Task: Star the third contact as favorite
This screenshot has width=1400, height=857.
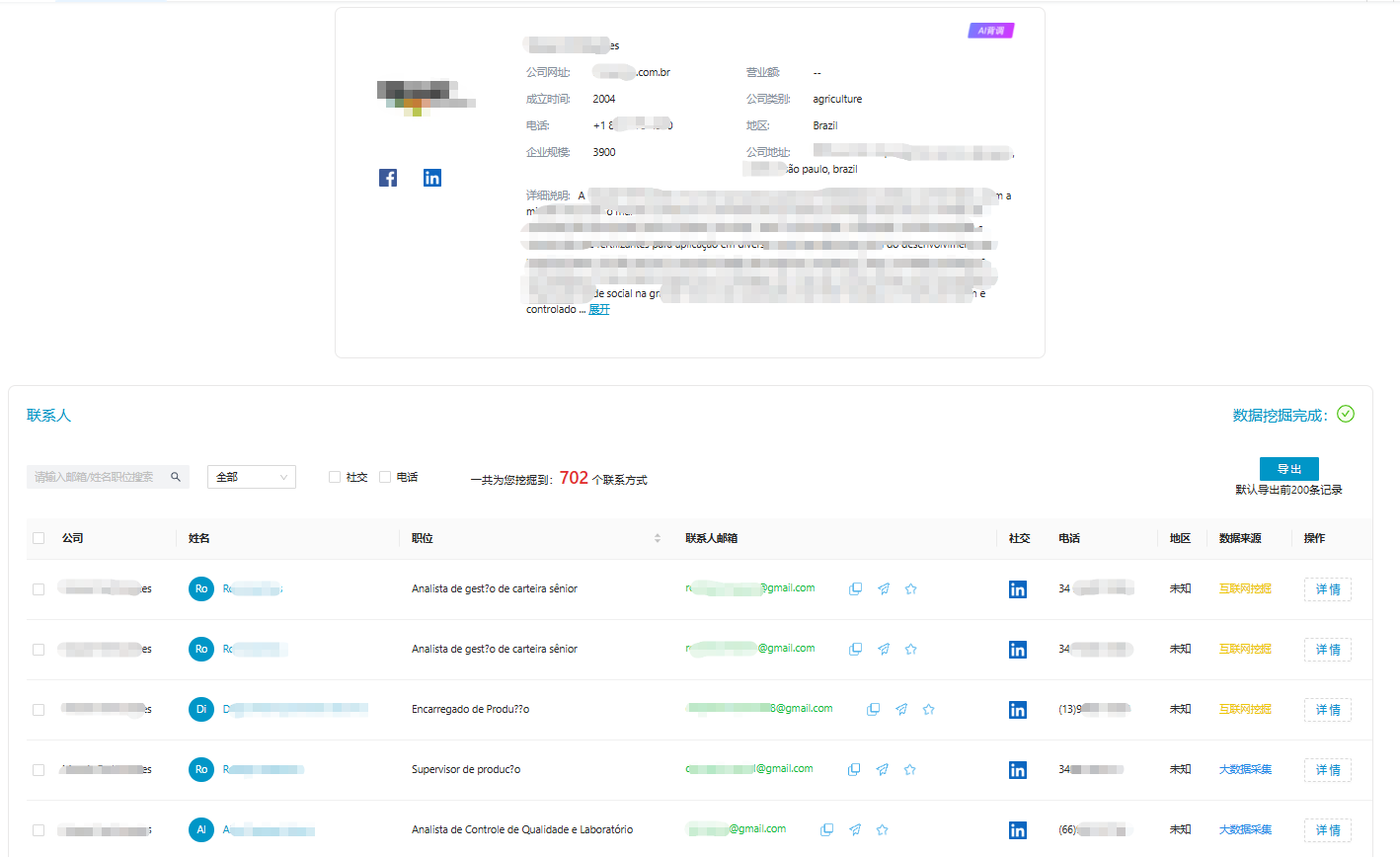Action: (928, 709)
